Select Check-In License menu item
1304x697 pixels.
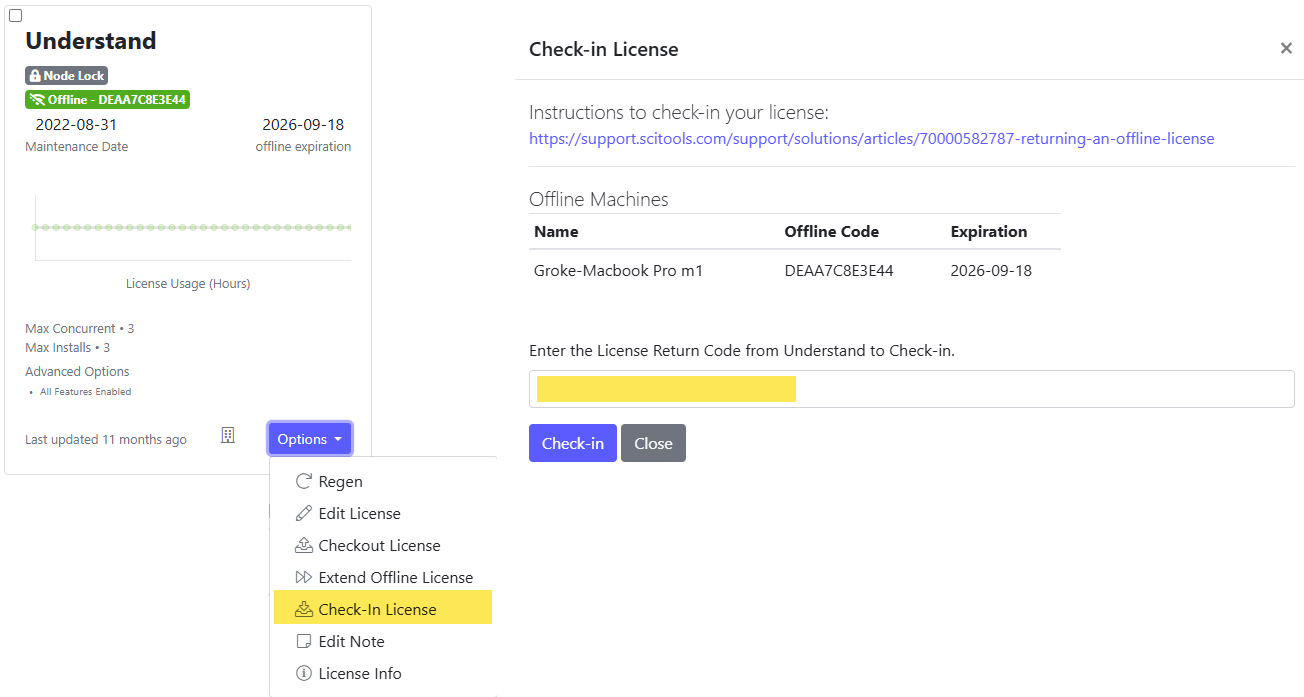pos(383,609)
